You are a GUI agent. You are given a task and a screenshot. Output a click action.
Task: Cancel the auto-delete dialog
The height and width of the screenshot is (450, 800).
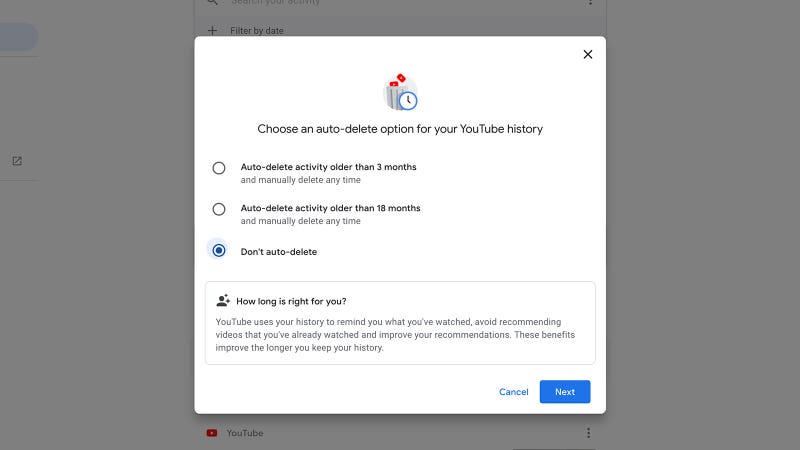pos(513,392)
